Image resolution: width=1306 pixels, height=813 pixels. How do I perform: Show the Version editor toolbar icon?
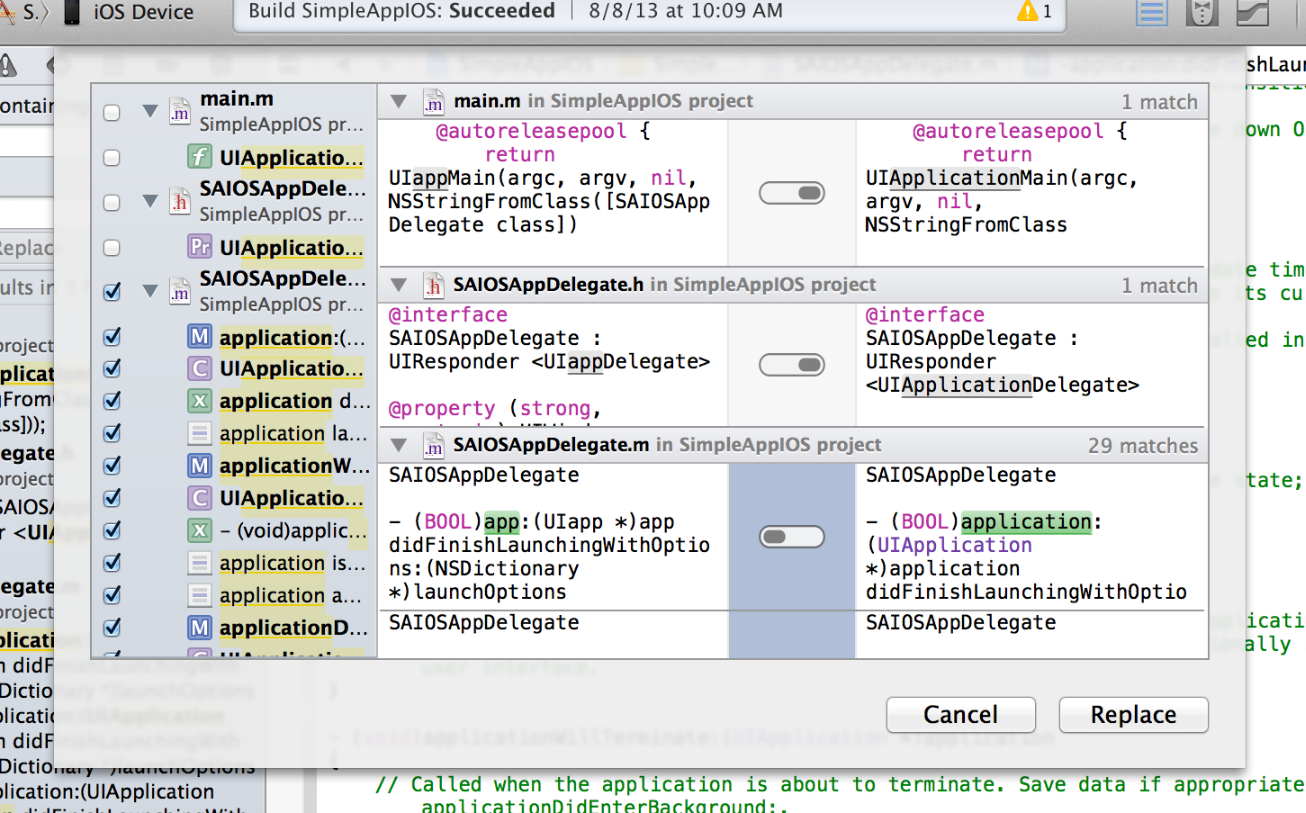1252,13
